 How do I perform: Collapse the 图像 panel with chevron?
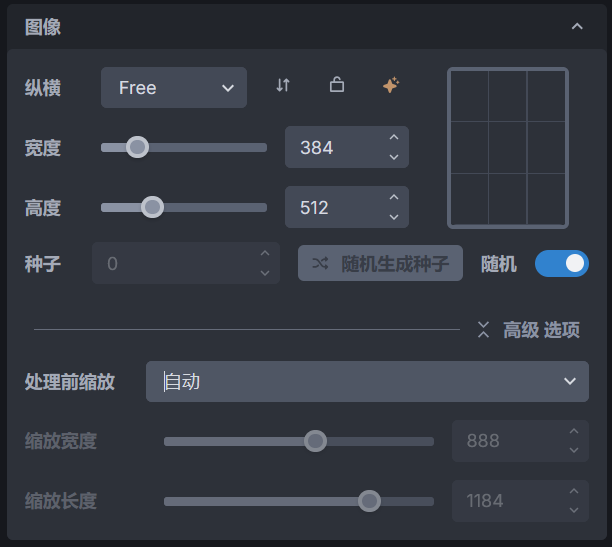[x=577, y=27]
